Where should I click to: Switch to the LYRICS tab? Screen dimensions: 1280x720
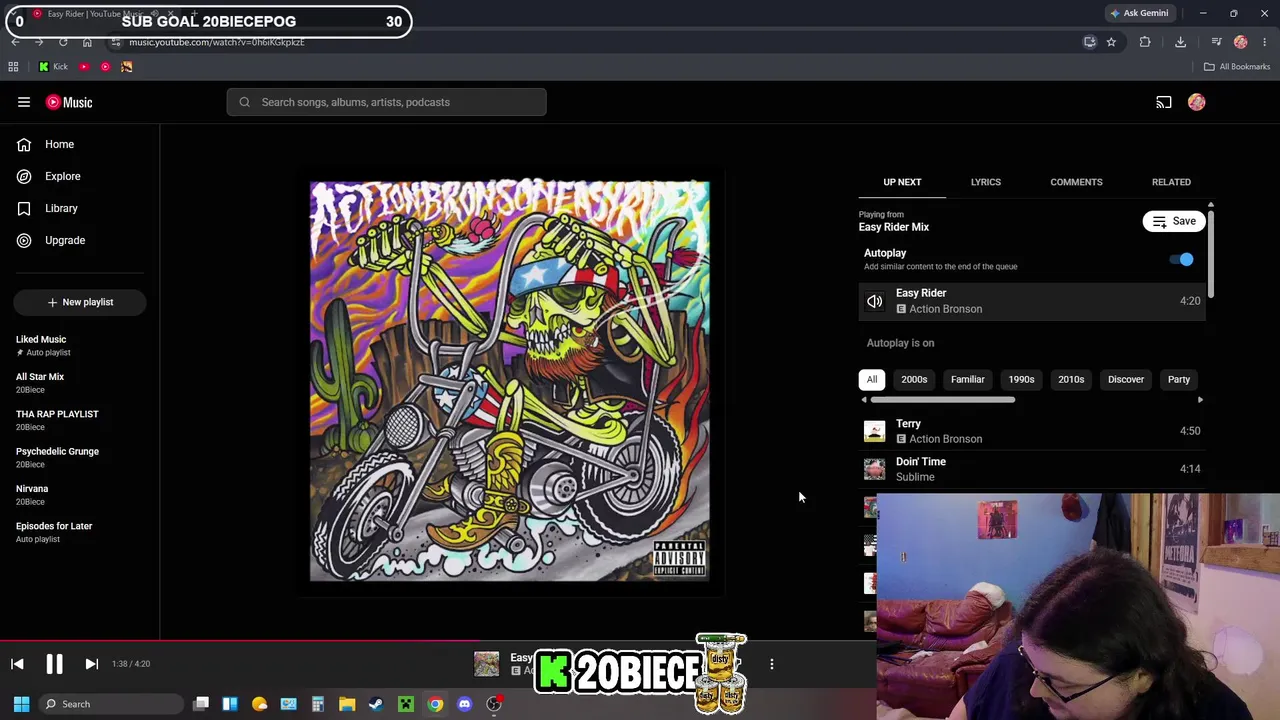tap(985, 182)
